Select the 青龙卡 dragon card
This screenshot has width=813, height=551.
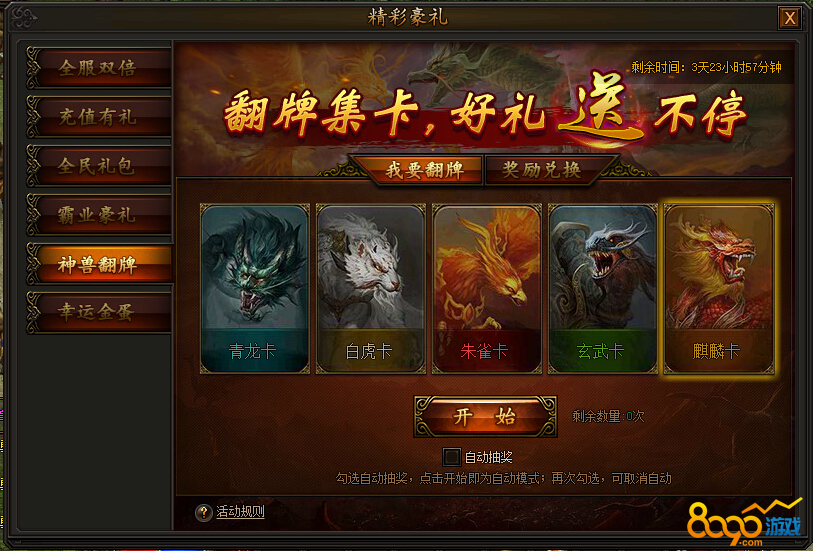[255, 289]
